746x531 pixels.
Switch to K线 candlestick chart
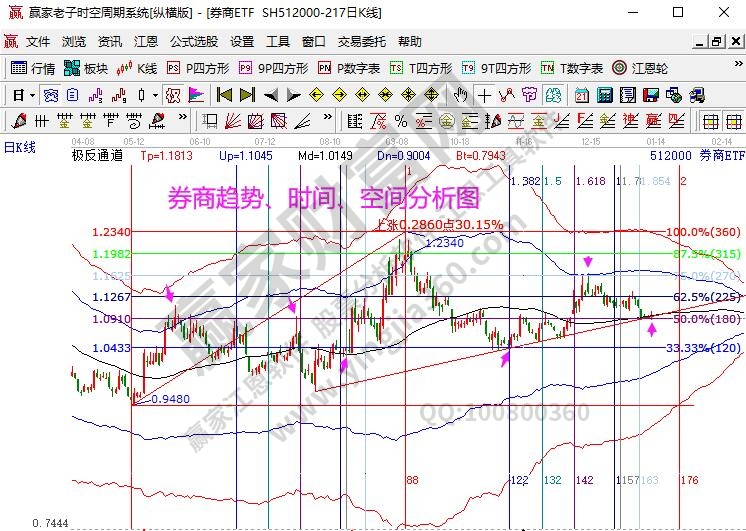[x=138, y=68]
